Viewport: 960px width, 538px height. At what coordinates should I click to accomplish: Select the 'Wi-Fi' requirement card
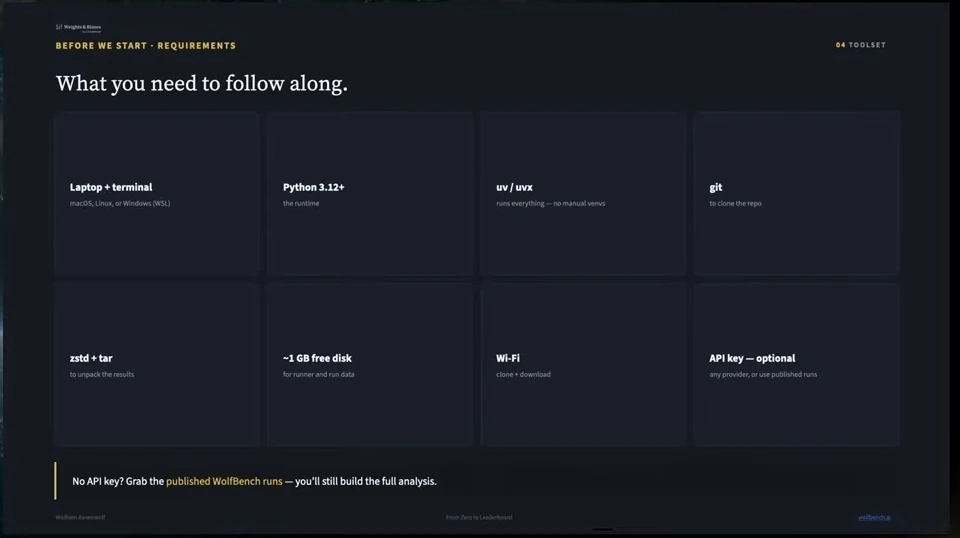(583, 364)
